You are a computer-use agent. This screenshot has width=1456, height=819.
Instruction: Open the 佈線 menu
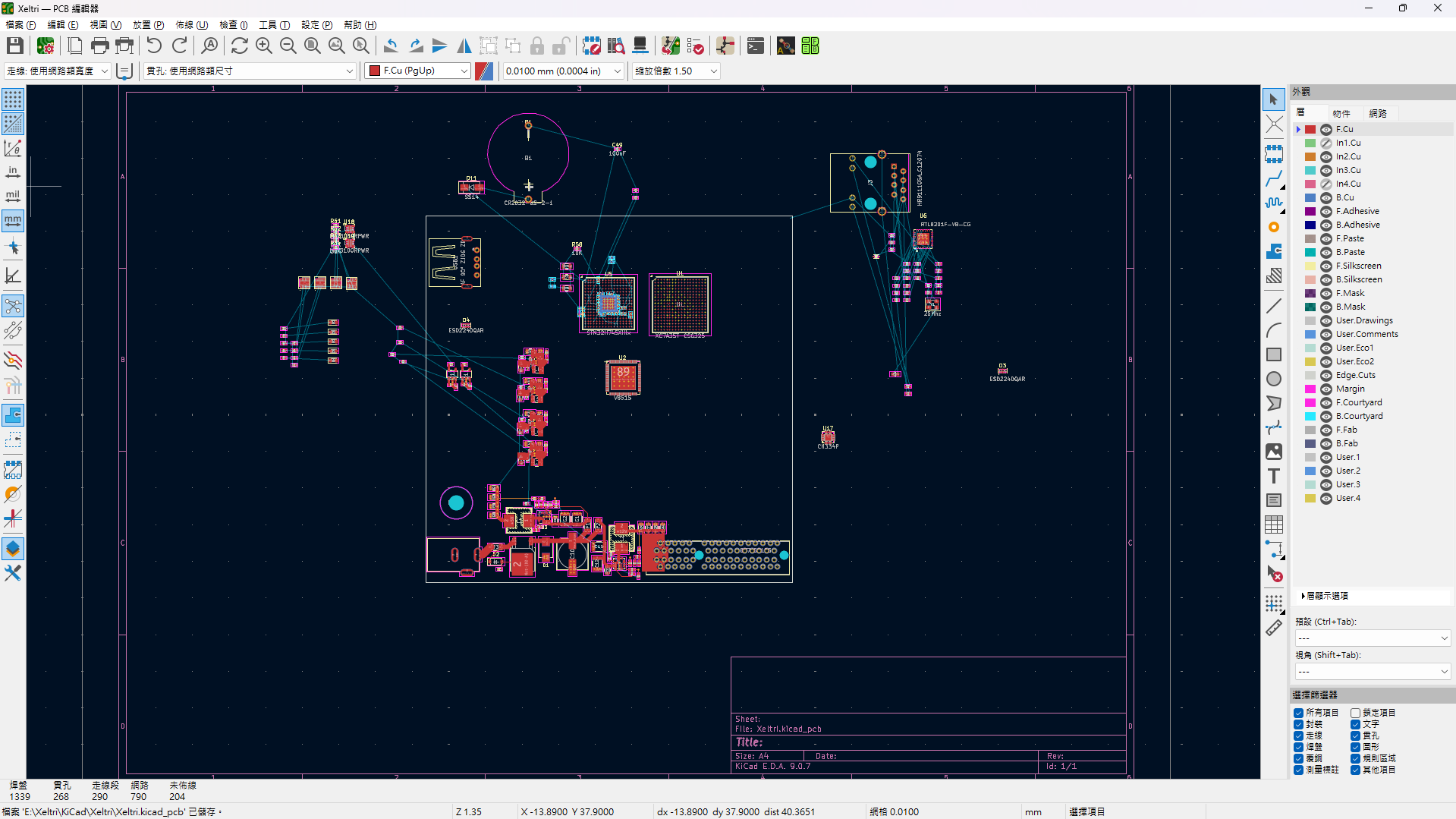tap(191, 25)
